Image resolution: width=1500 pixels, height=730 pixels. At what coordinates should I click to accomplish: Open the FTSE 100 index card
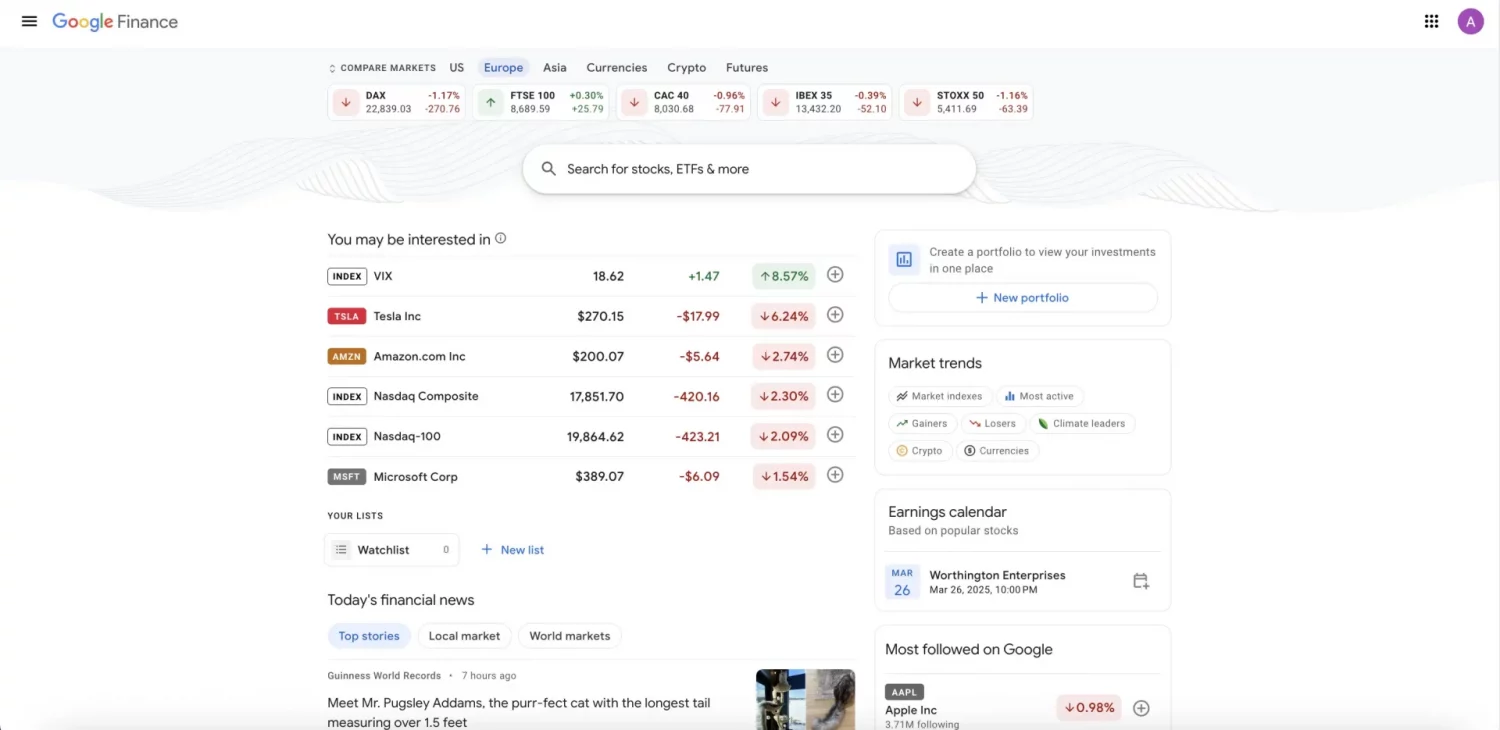pyautogui.click(x=541, y=102)
